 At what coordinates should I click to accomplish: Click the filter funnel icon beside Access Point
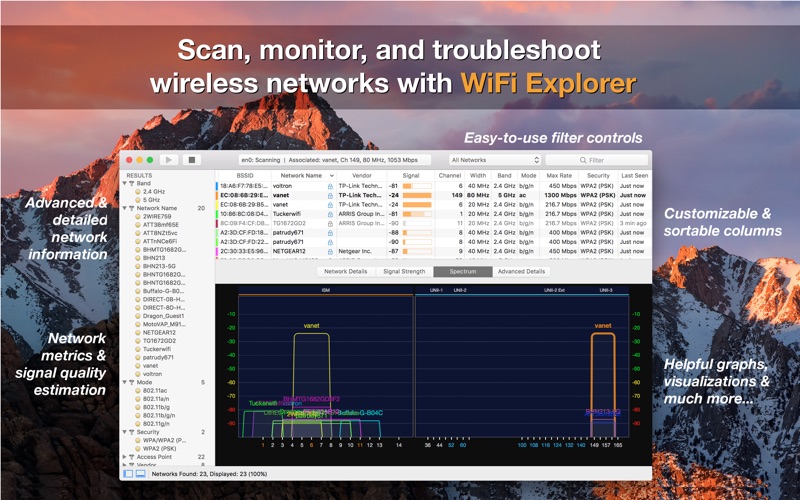(x=132, y=457)
